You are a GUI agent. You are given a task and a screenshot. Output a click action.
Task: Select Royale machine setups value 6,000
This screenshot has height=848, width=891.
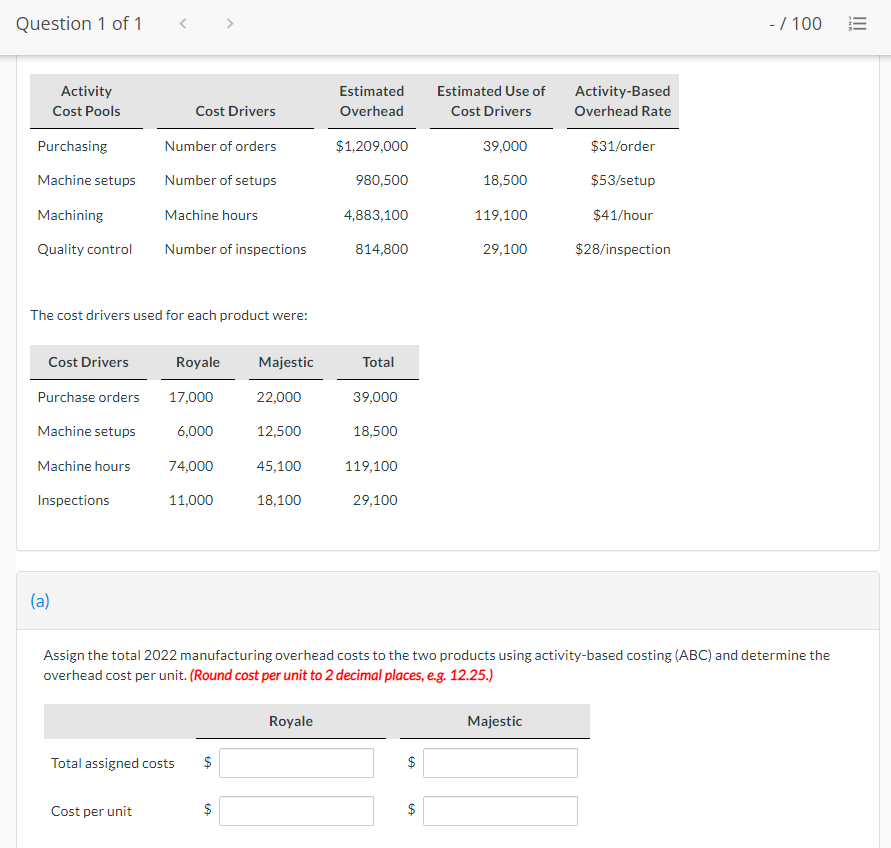[195, 431]
